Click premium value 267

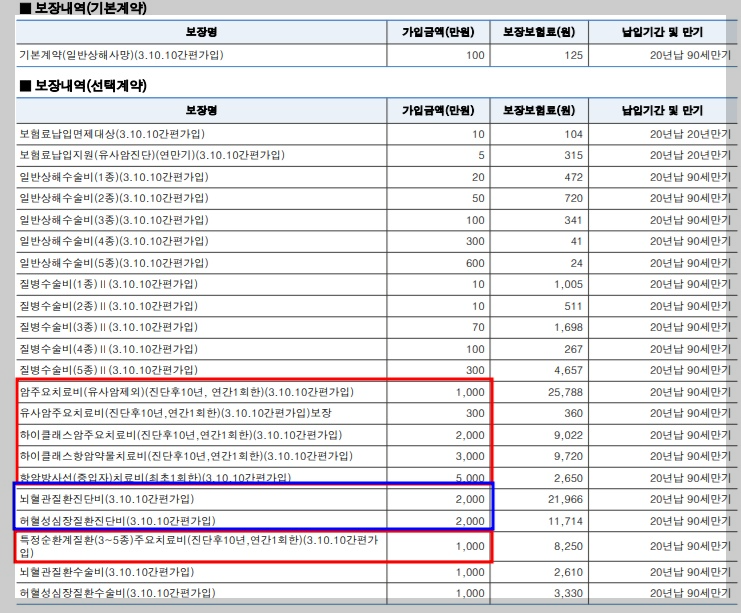[573, 349]
